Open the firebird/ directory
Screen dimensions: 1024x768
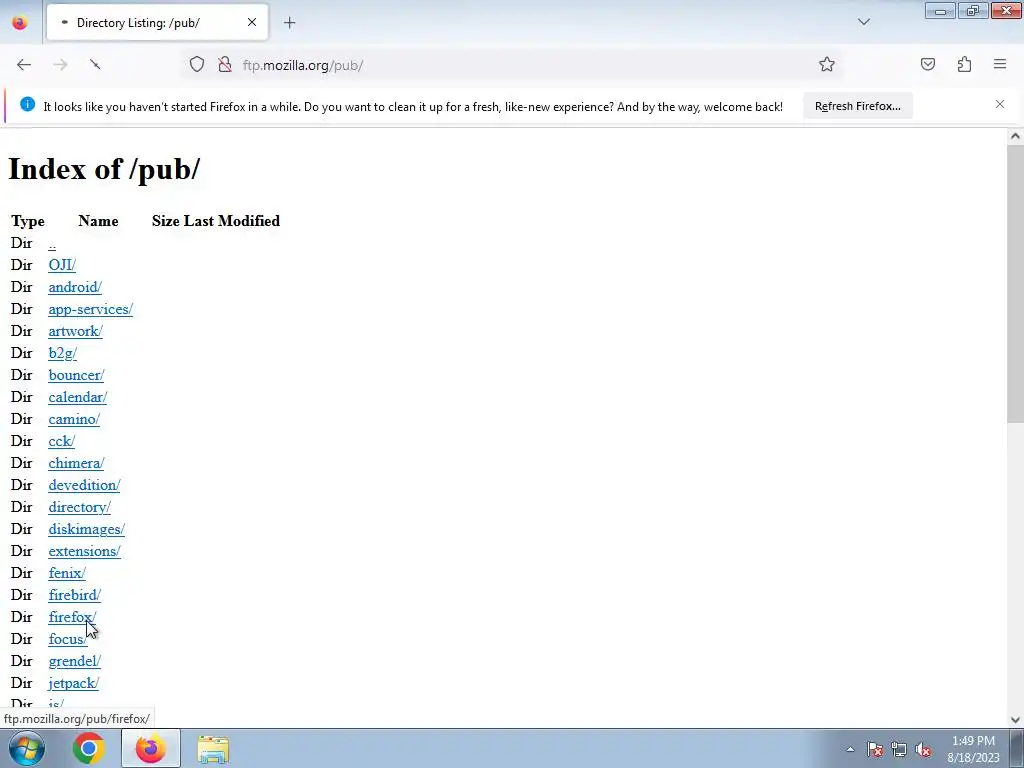click(x=74, y=596)
